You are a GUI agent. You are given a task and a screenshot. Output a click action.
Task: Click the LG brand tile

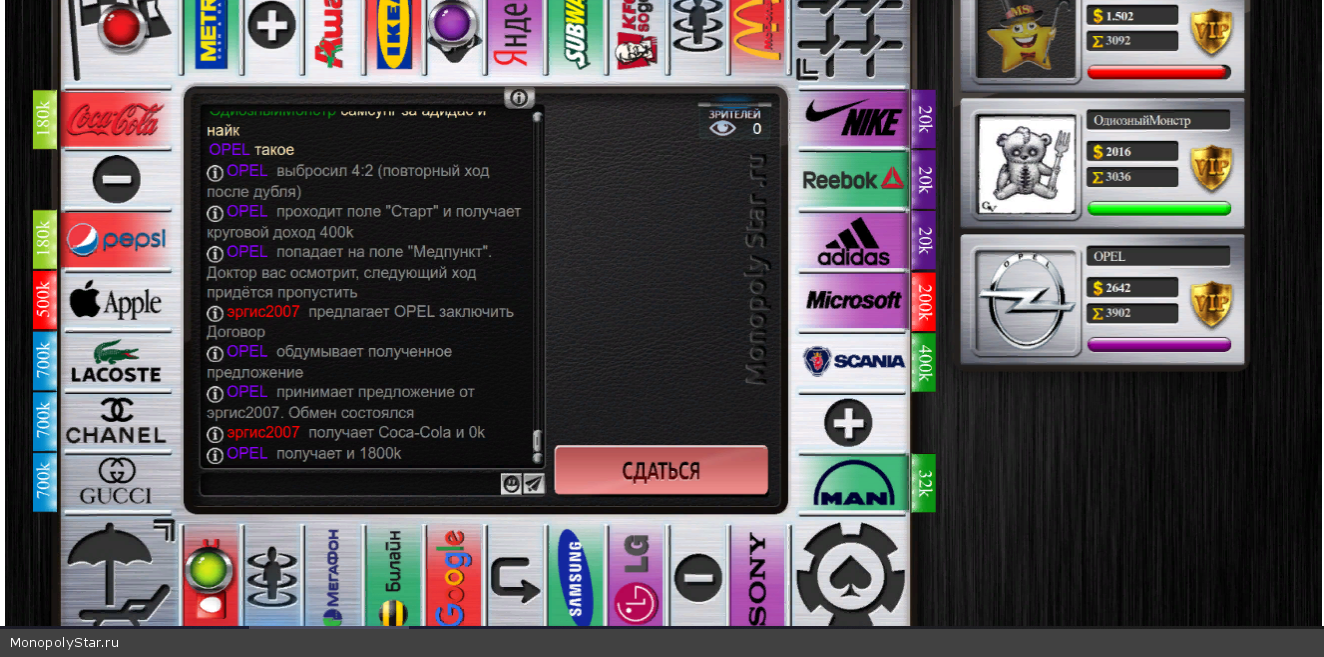[x=637, y=576]
